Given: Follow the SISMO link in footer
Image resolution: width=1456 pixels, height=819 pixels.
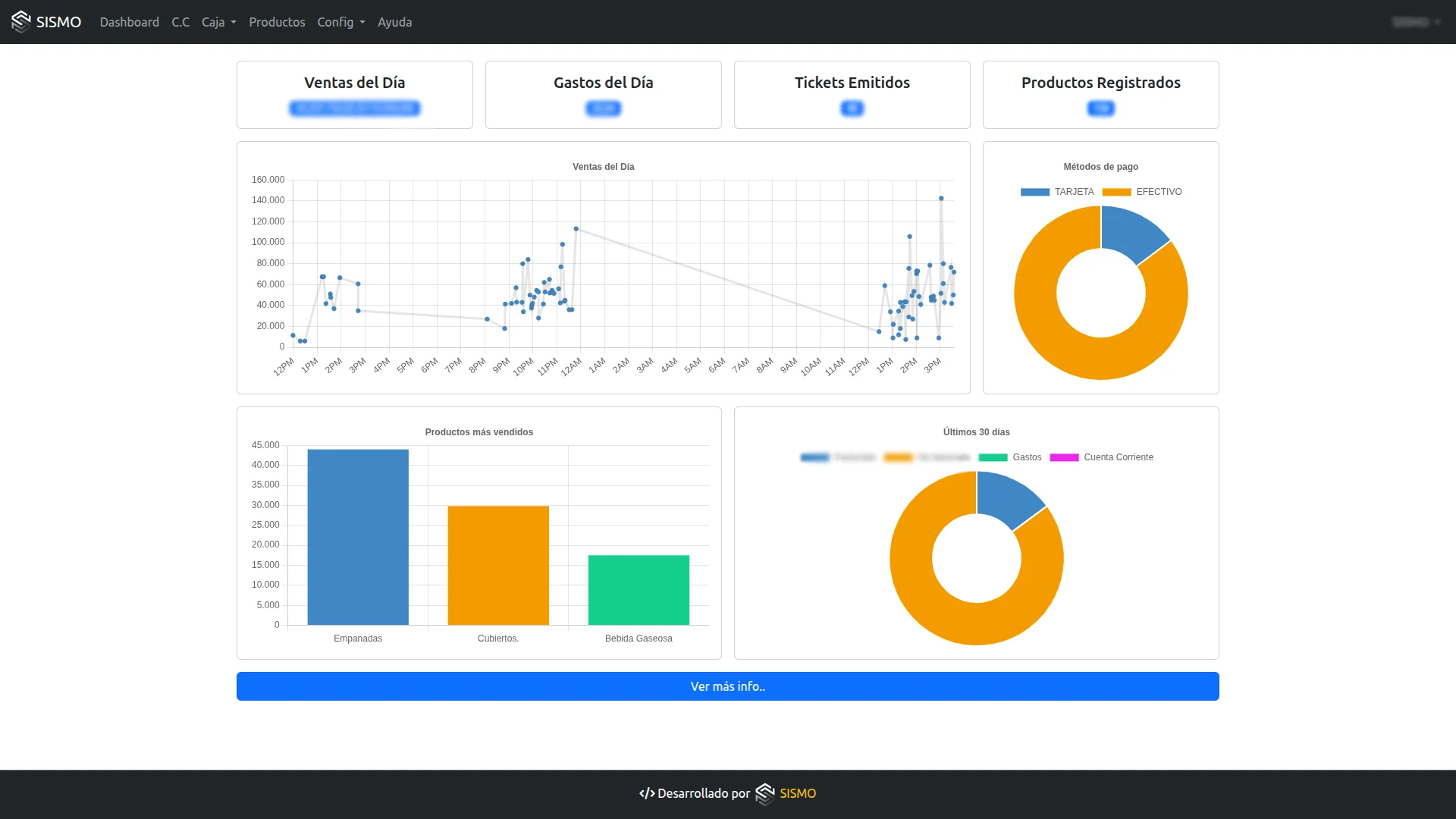Looking at the screenshot, I should click(x=798, y=793).
